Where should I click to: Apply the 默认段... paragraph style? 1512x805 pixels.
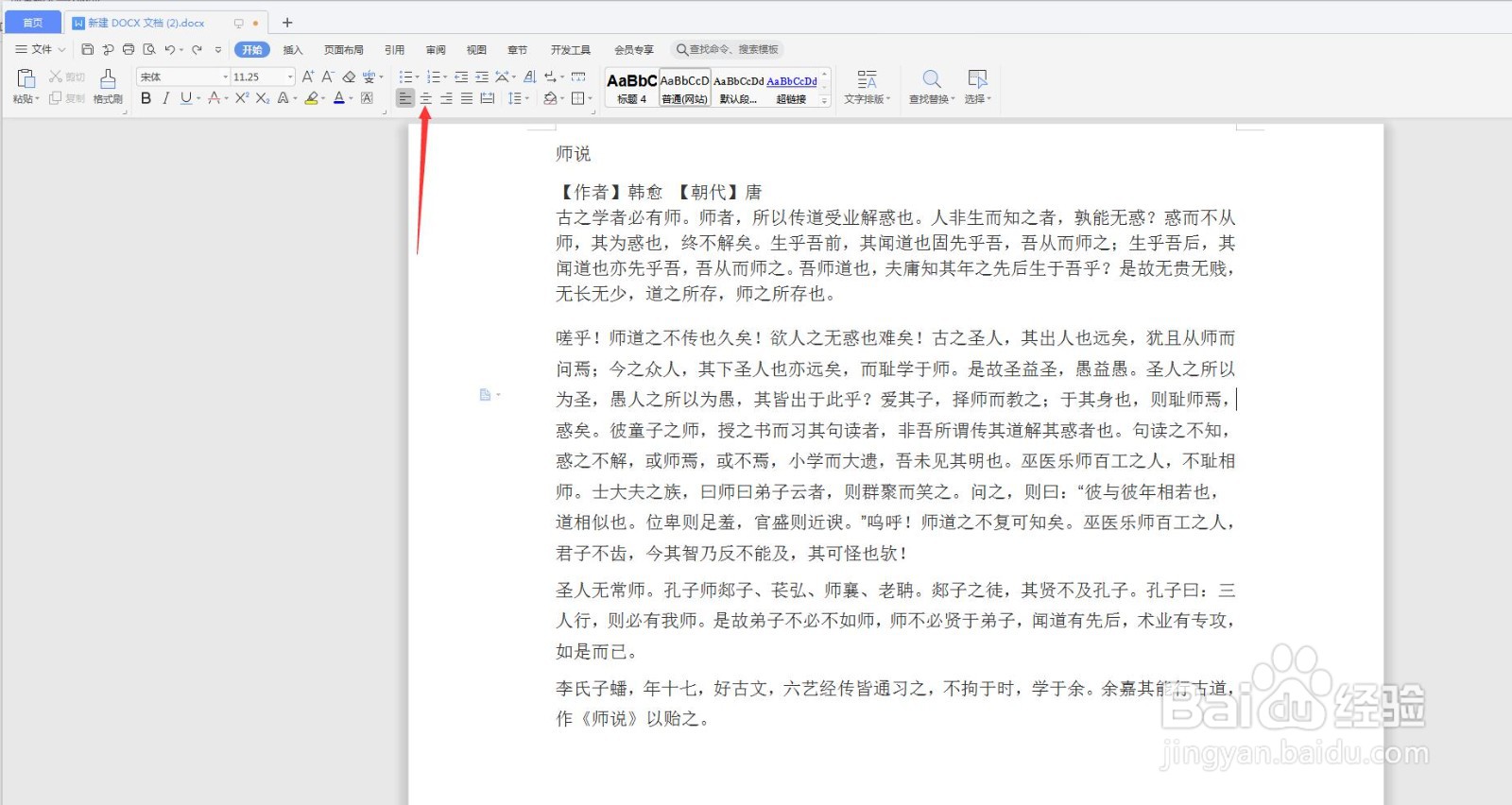coord(738,88)
